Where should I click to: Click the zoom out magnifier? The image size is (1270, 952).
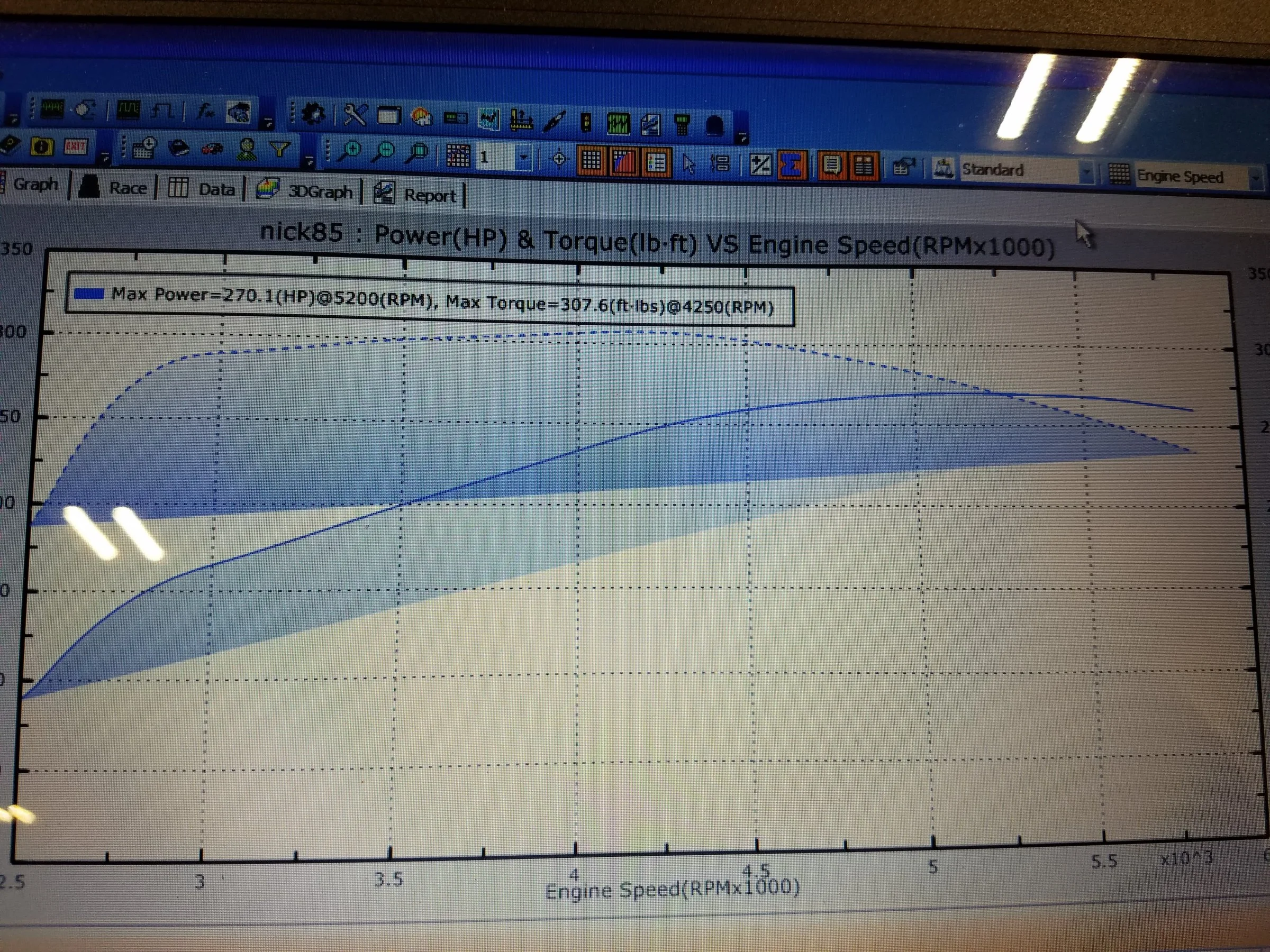[383, 153]
